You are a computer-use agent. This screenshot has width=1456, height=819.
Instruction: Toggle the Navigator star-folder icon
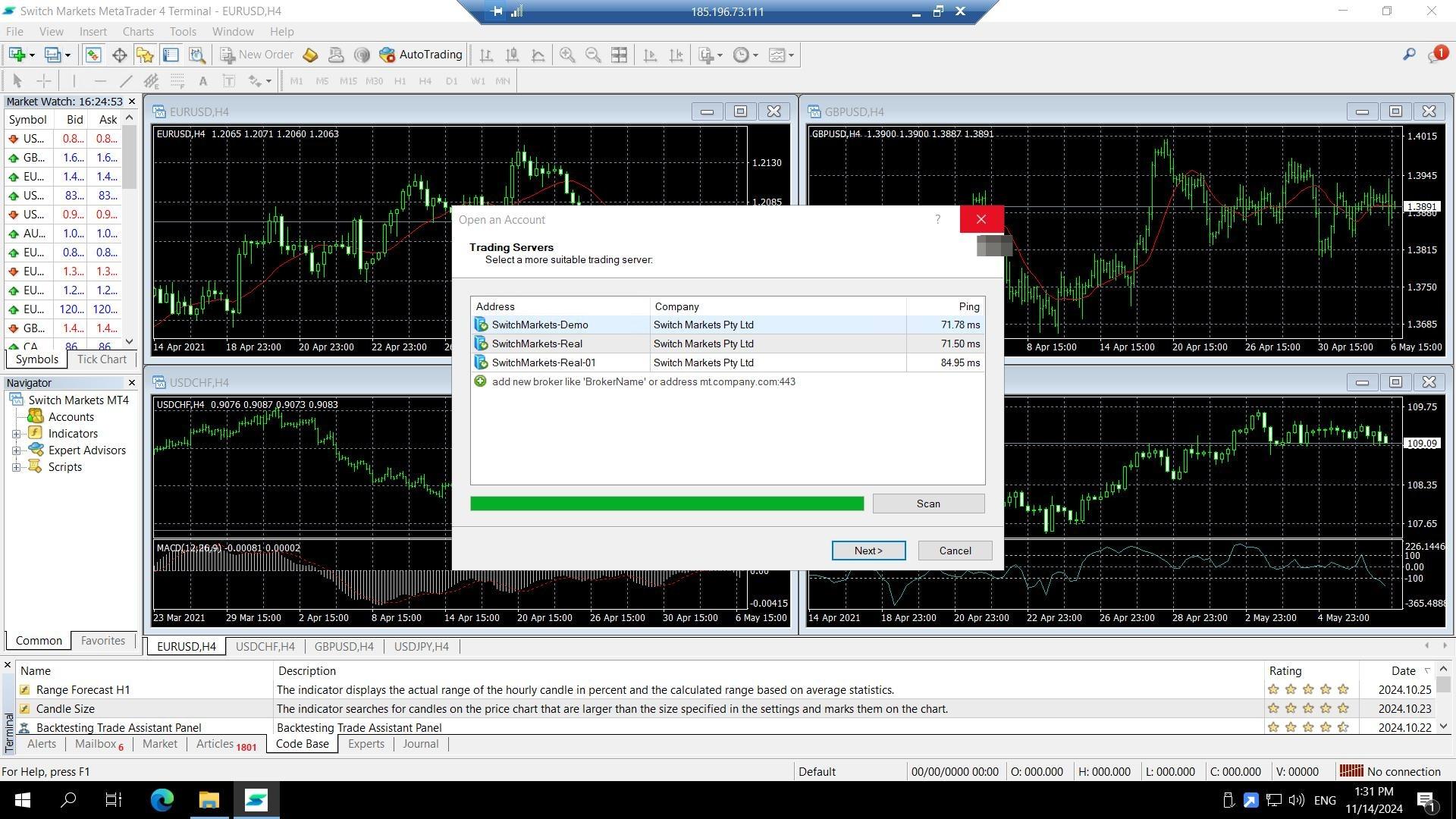coord(145,55)
